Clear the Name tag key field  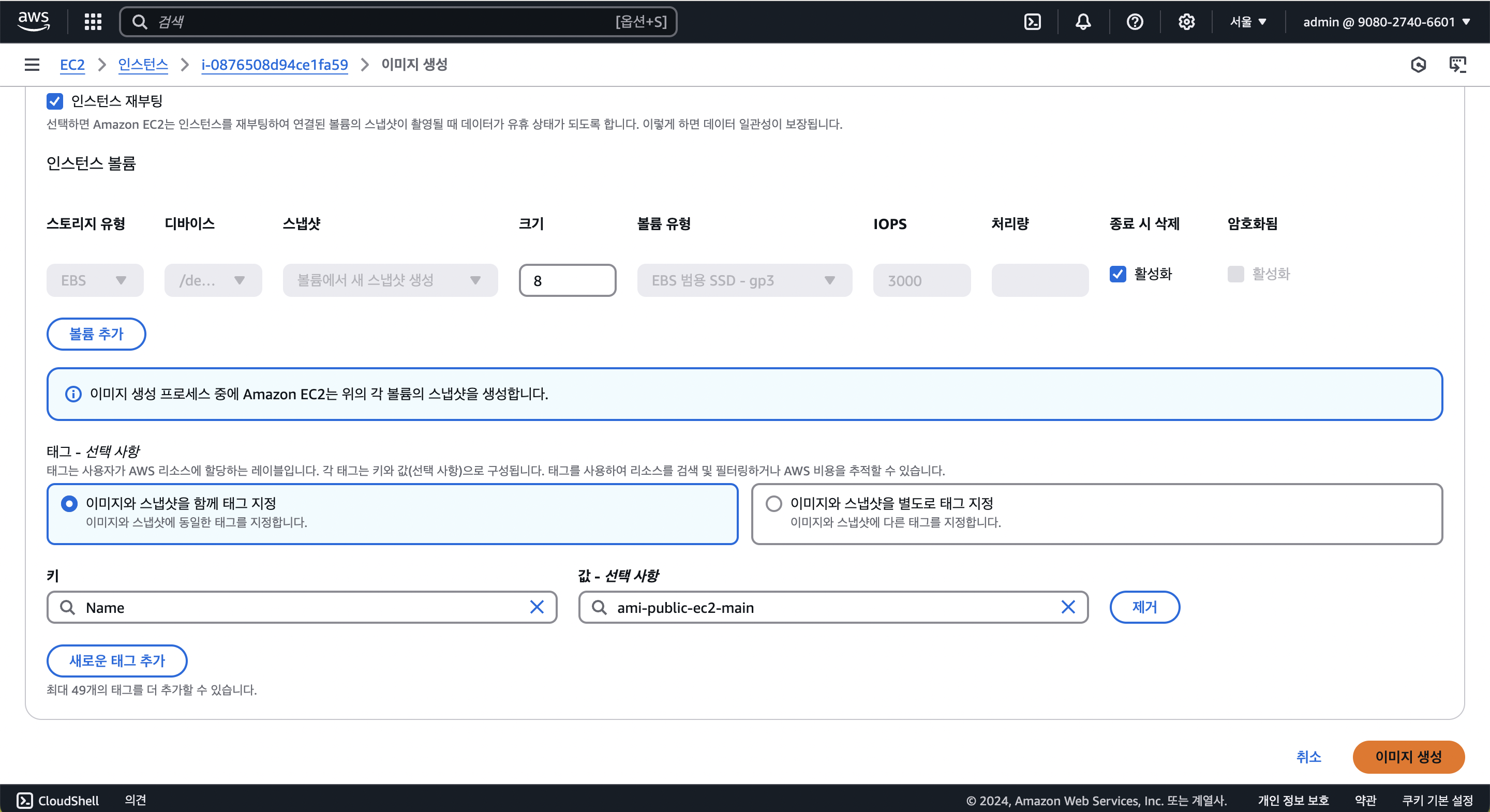click(x=537, y=607)
